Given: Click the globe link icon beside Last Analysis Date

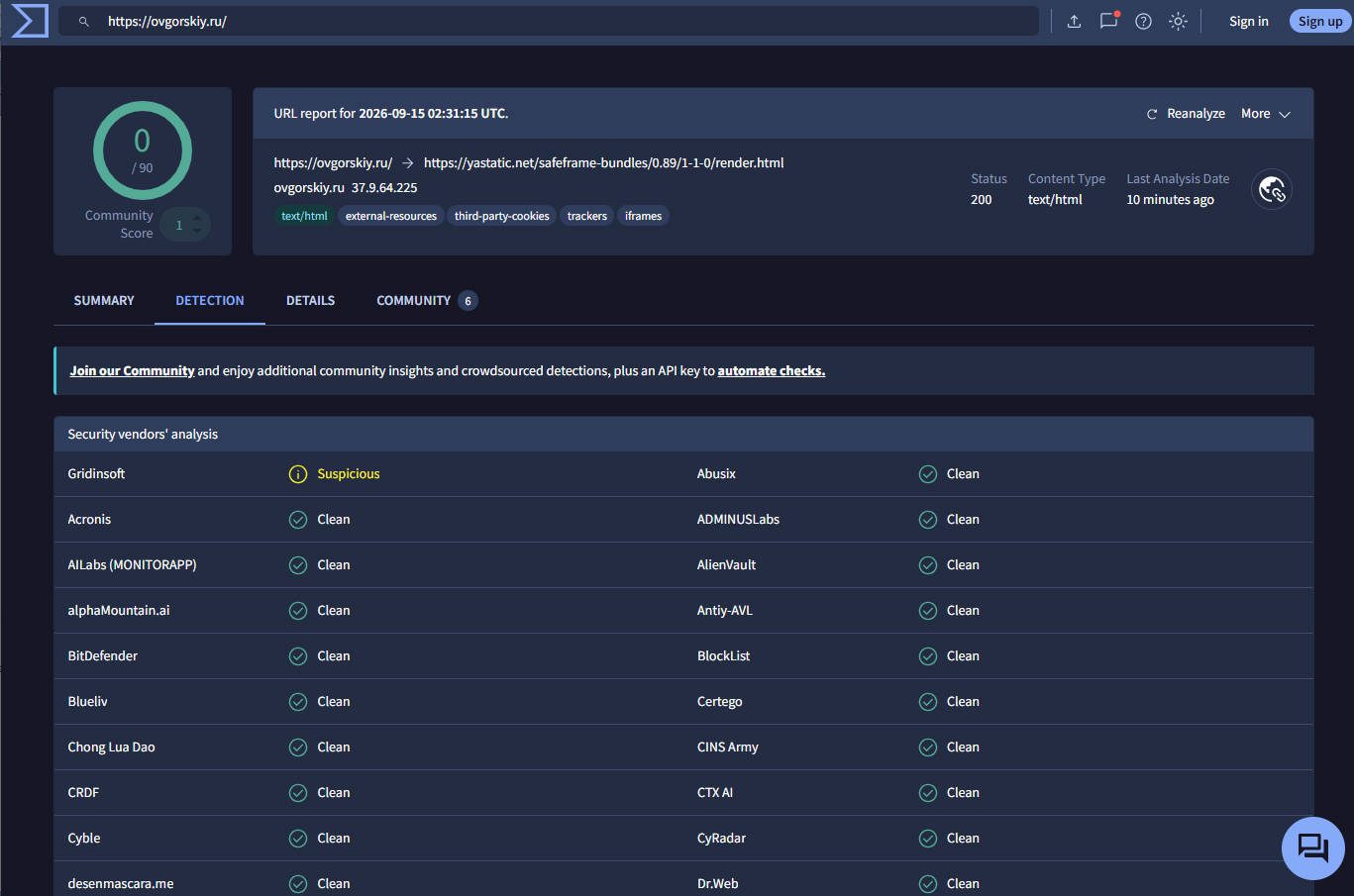Looking at the screenshot, I should tap(1272, 189).
